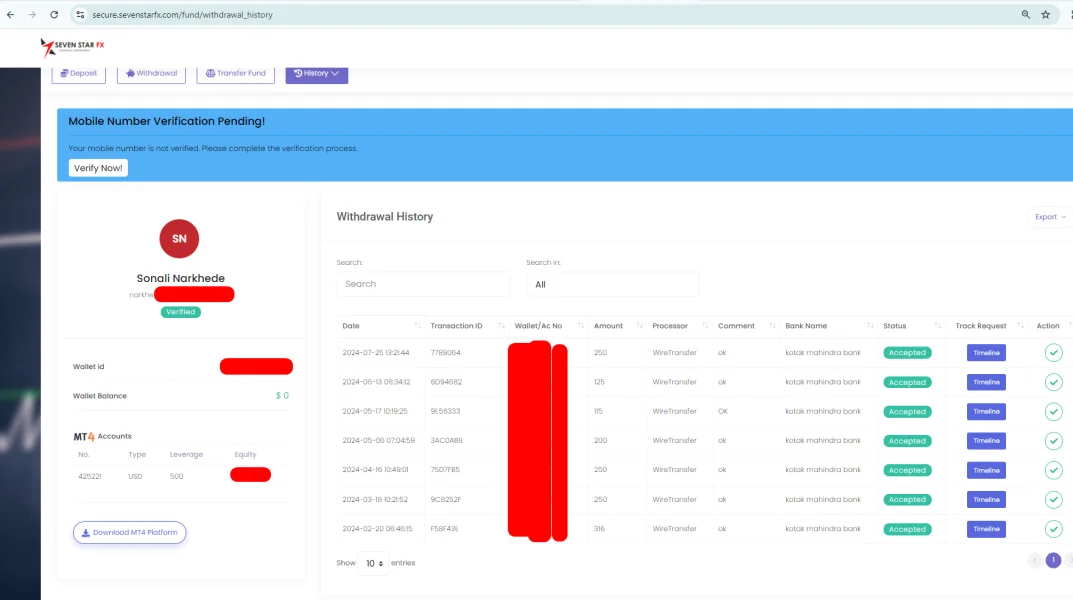1073x600 pixels.
Task: Click the browser back arrow
Action: [10, 15]
